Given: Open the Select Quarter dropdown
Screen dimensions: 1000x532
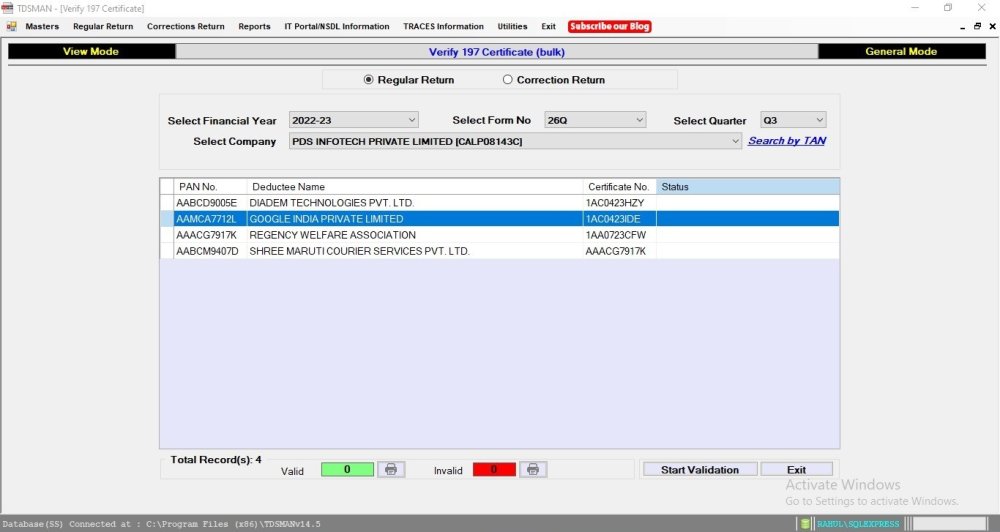Looking at the screenshot, I should point(793,120).
